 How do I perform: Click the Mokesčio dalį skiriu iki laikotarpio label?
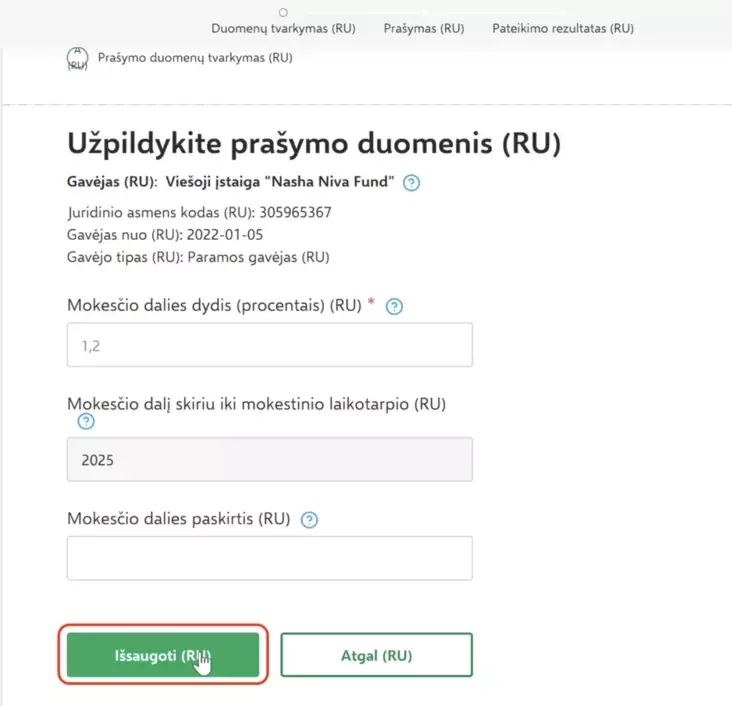point(256,404)
